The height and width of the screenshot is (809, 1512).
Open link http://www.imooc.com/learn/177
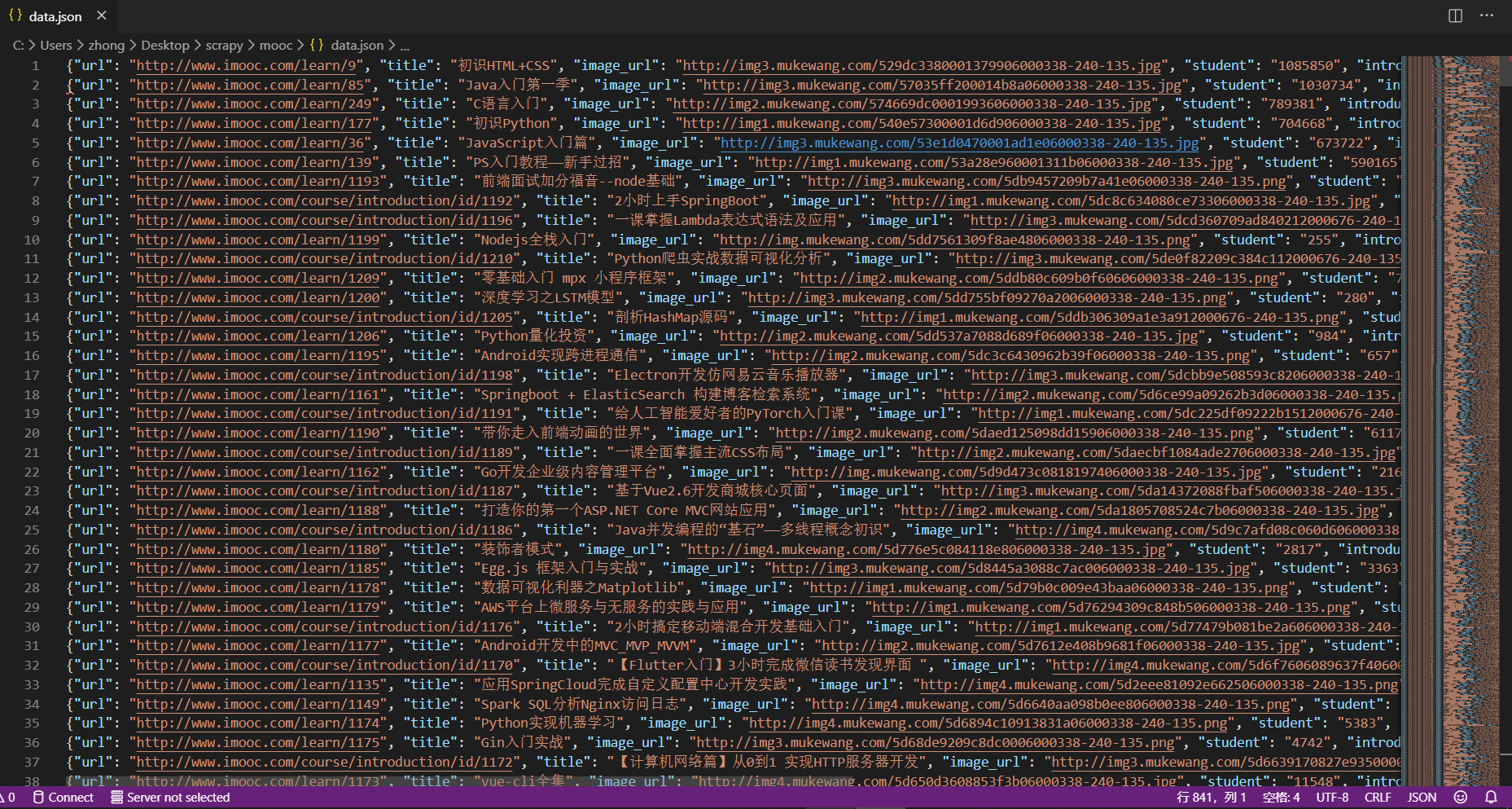pos(255,124)
